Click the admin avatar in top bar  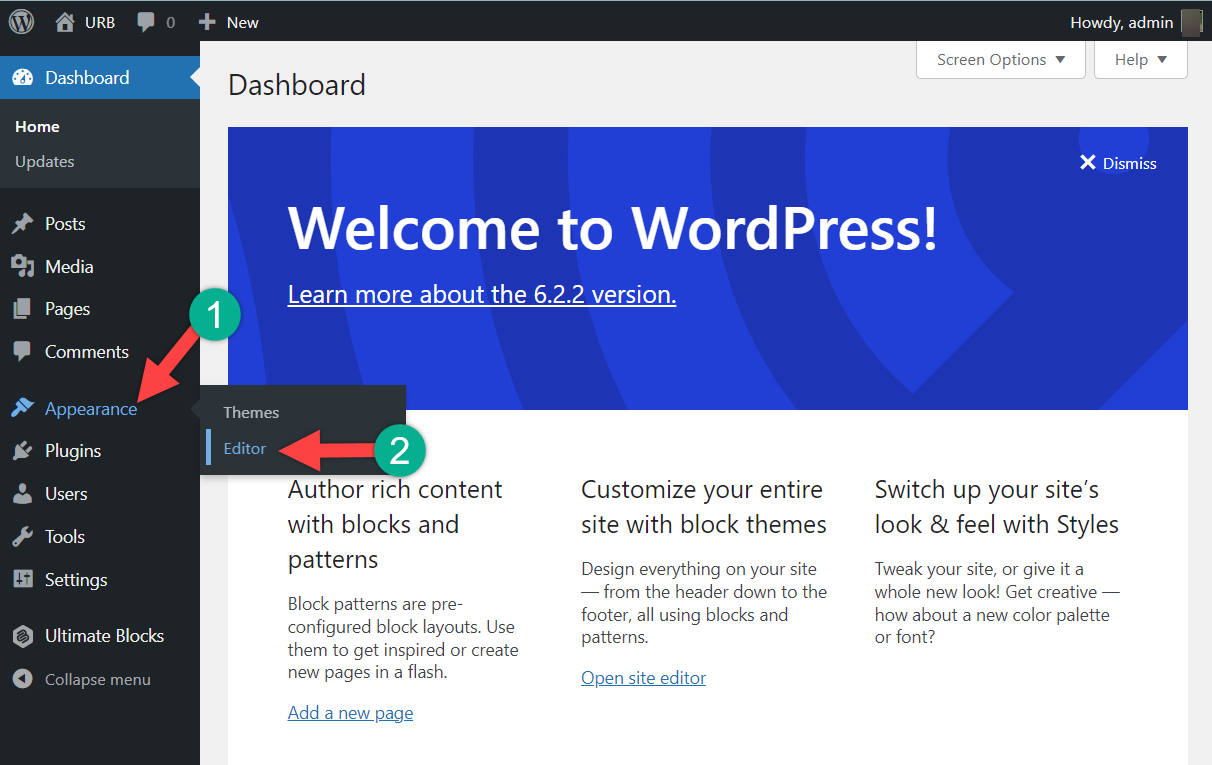pos(1191,22)
